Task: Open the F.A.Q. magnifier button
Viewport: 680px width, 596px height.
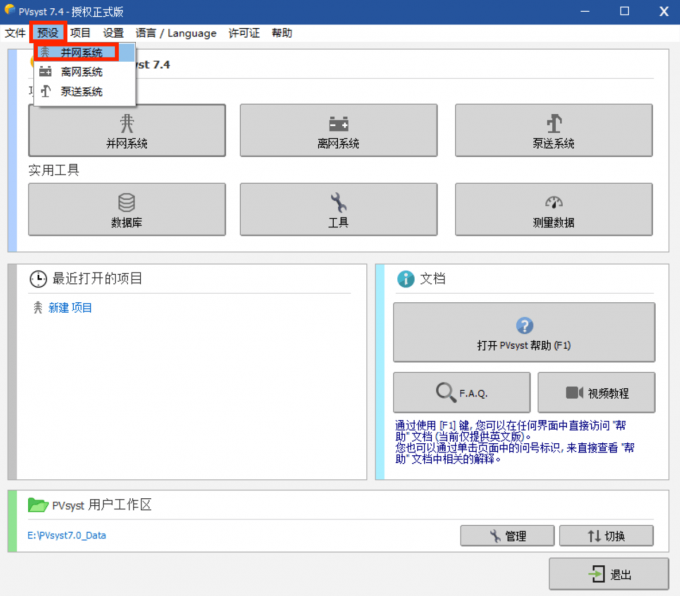Action: [460, 392]
